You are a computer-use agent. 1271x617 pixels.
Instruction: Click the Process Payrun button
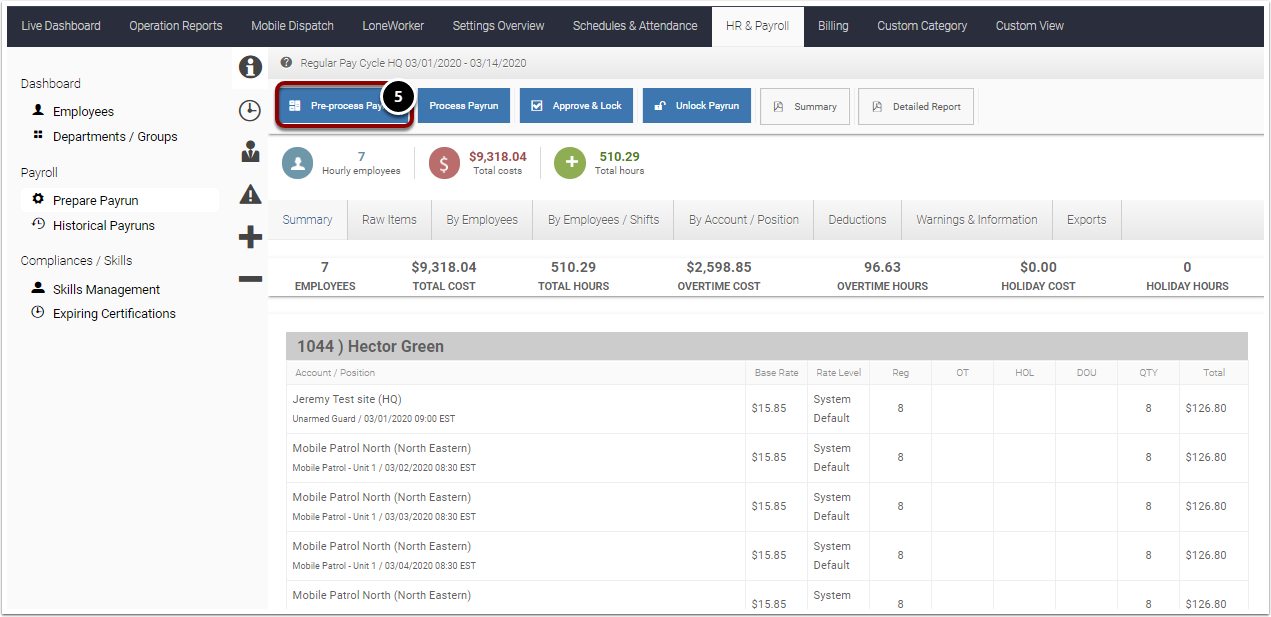(x=463, y=104)
